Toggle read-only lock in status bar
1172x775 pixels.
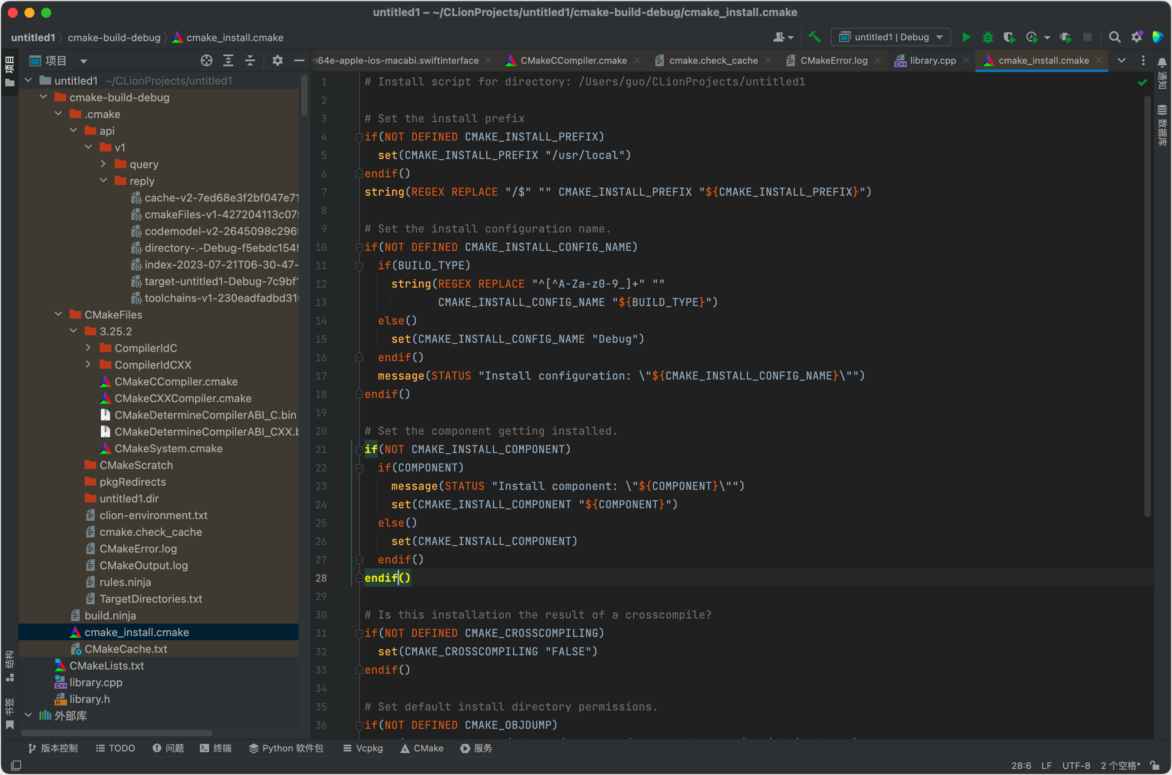pos(1156,765)
